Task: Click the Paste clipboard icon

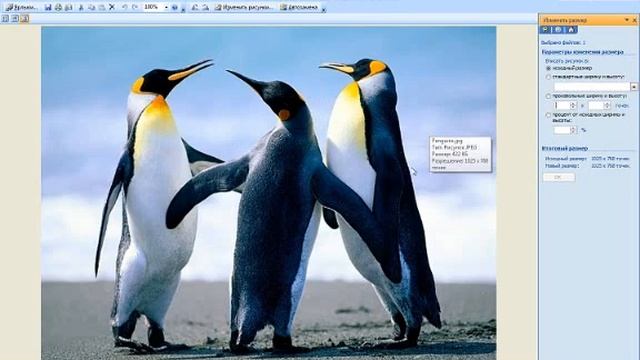Action: coord(102,7)
